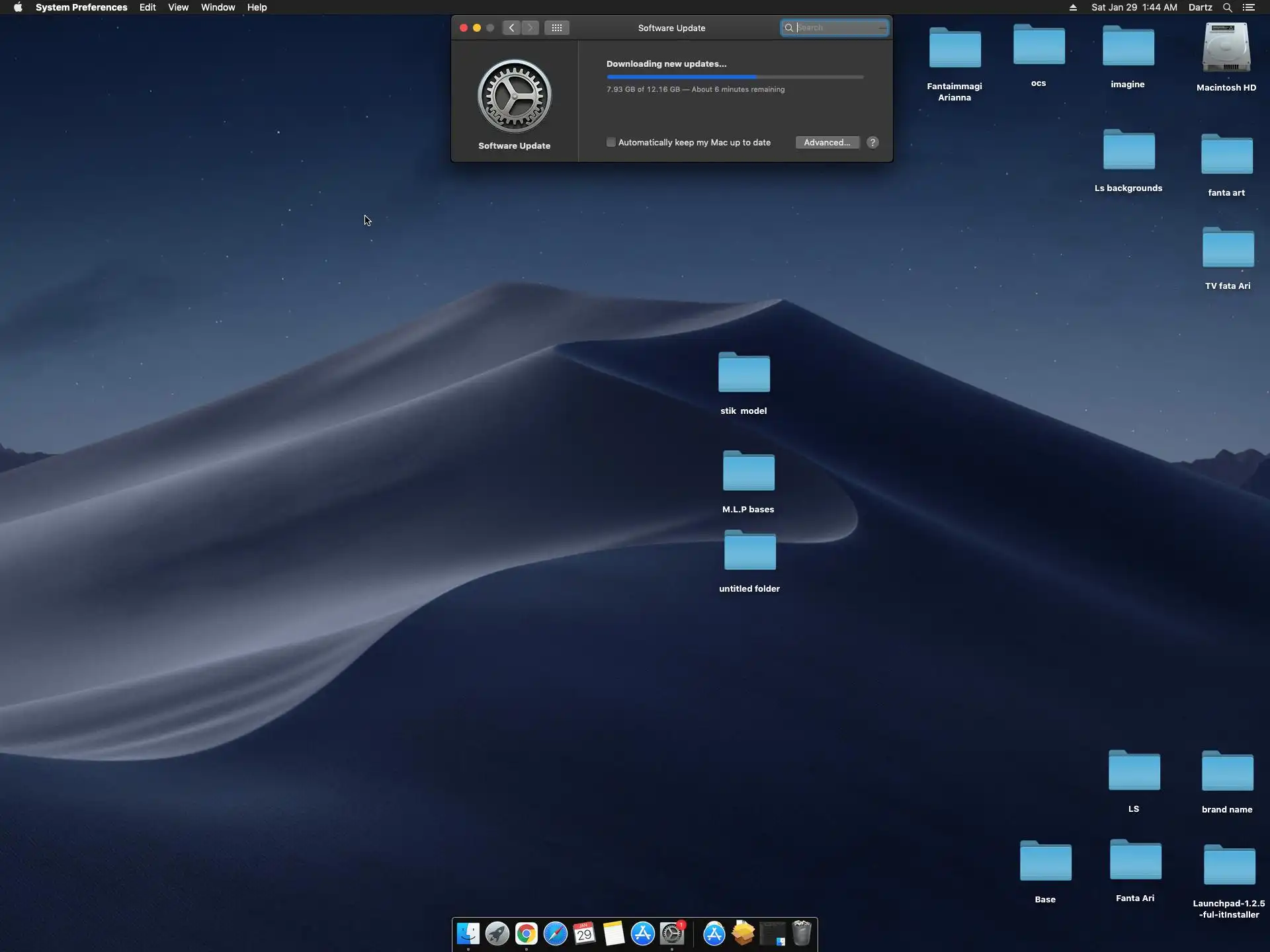Click the Advanced... button

click(827, 142)
